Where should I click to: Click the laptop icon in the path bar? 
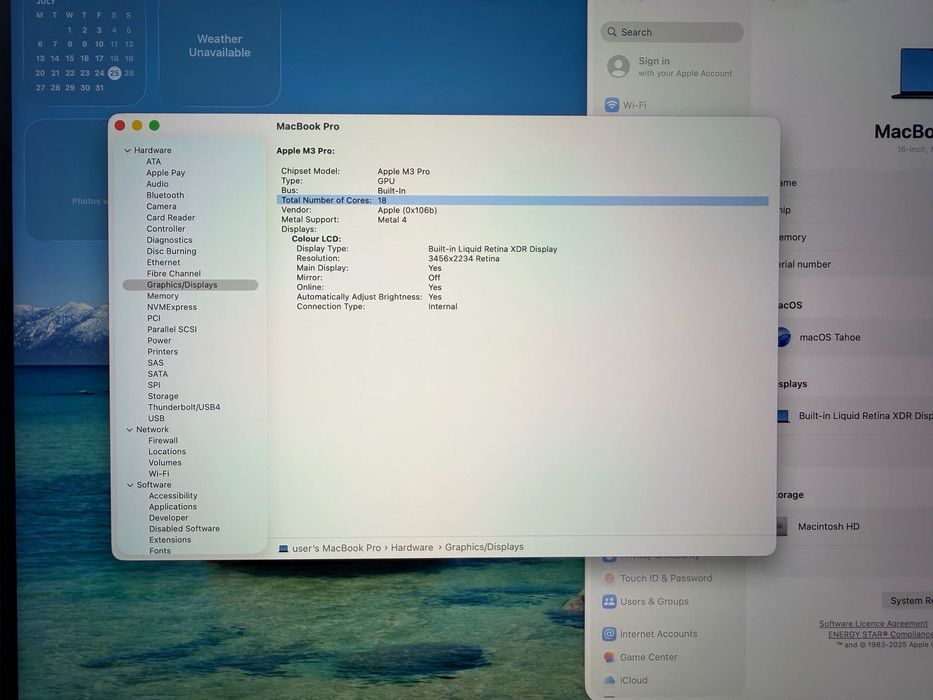point(283,549)
